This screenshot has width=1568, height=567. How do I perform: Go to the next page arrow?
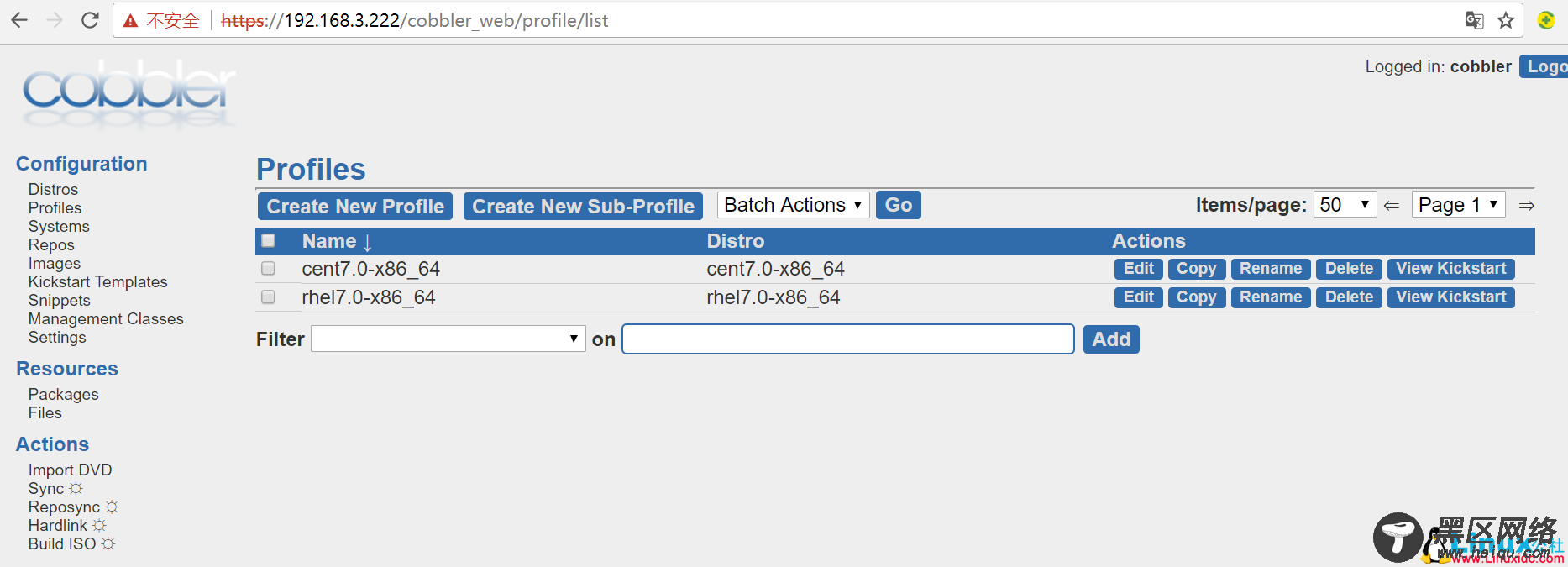pos(1527,206)
